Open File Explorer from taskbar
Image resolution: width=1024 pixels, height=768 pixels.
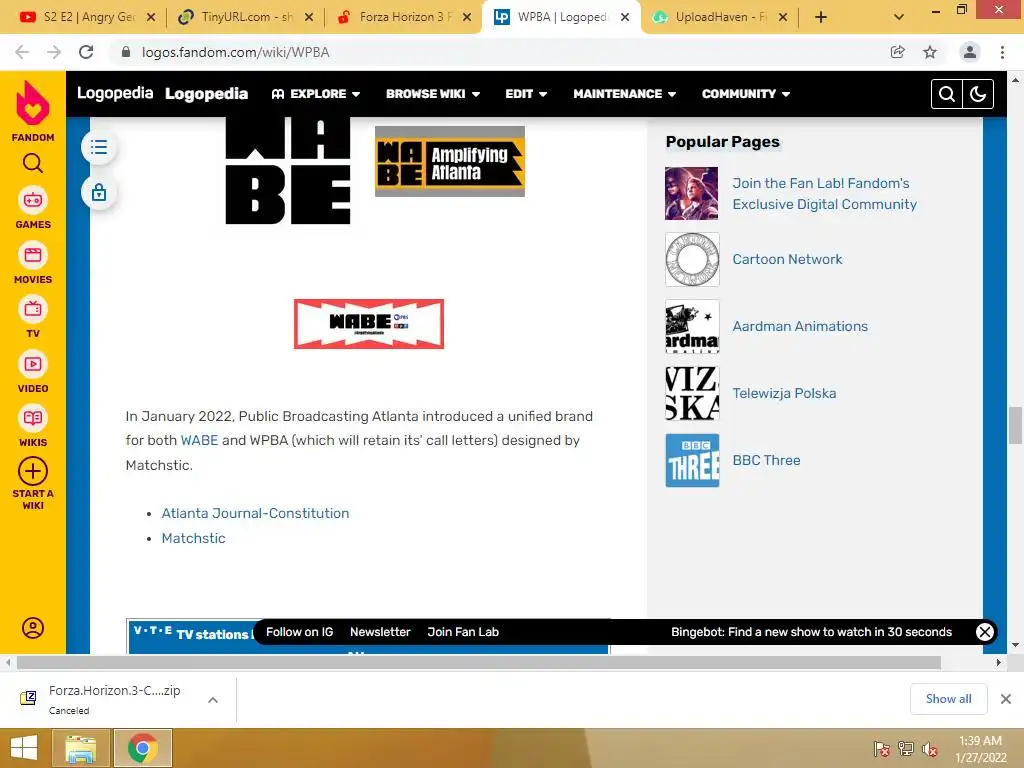80,748
